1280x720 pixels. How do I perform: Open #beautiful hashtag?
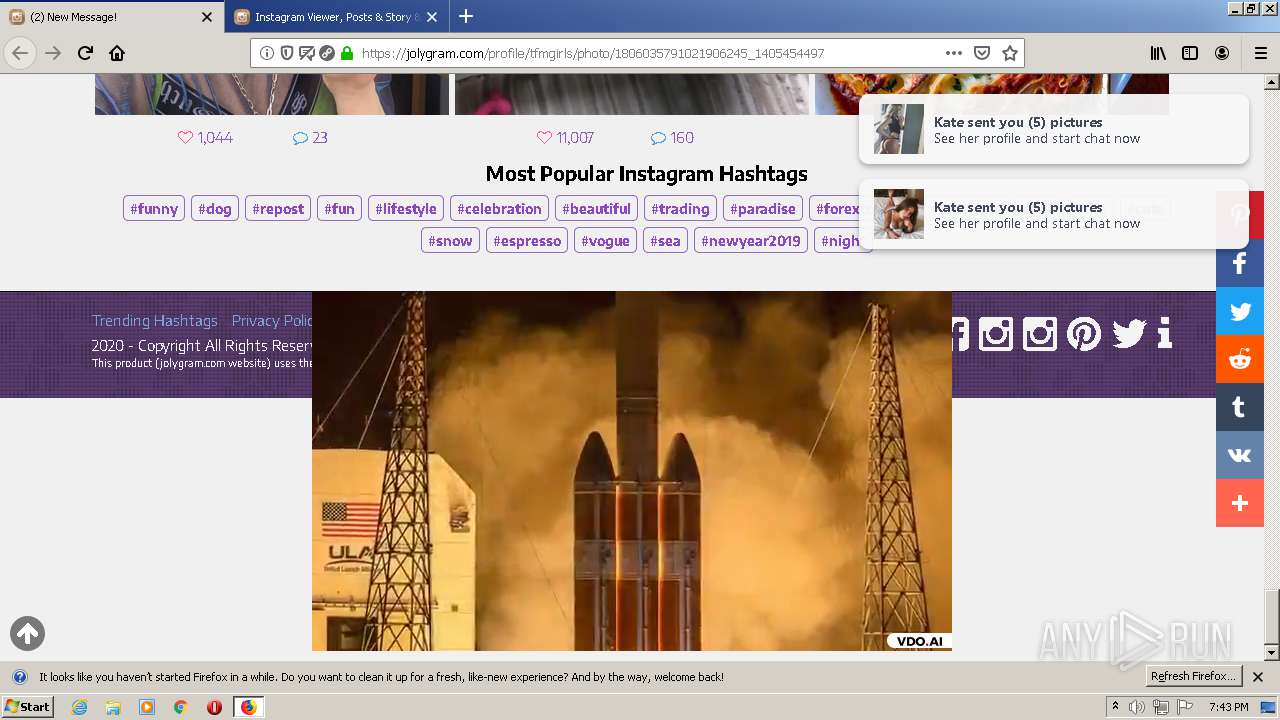point(596,209)
